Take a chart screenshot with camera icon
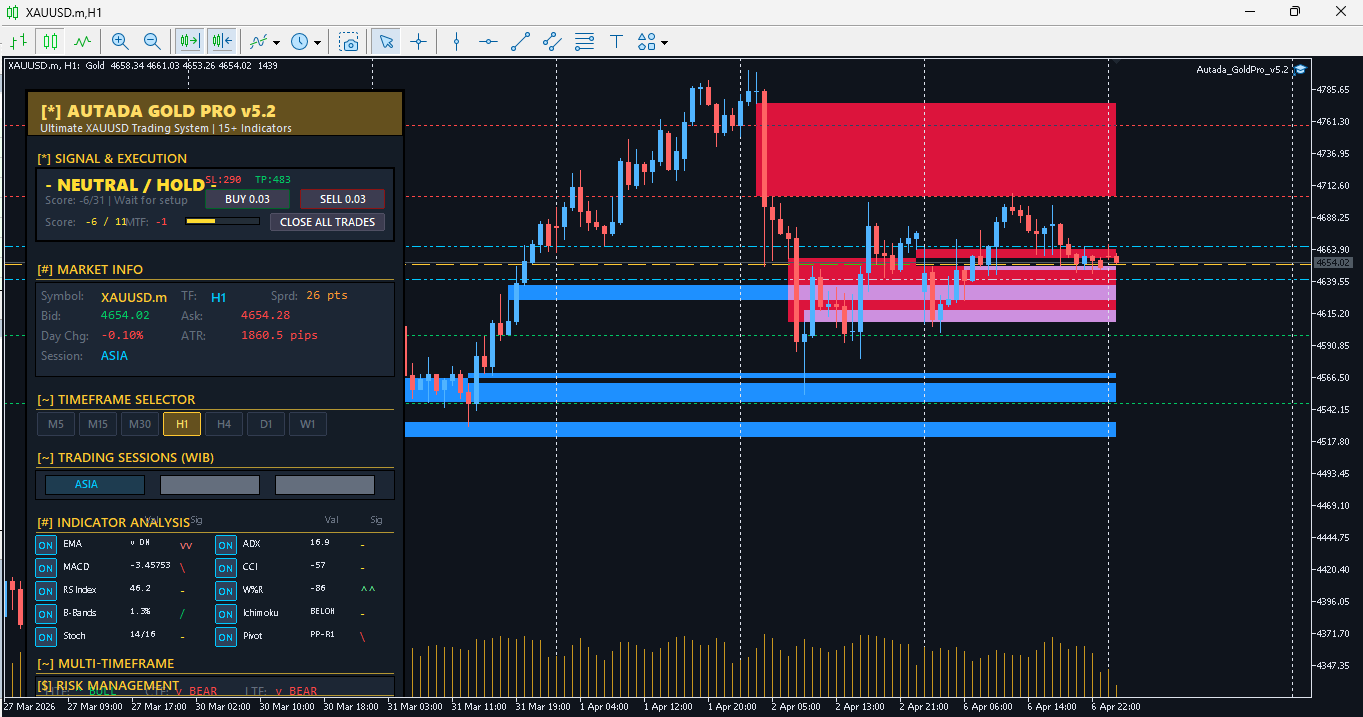Screen dimensions: 1363x717 click(349, 41)
